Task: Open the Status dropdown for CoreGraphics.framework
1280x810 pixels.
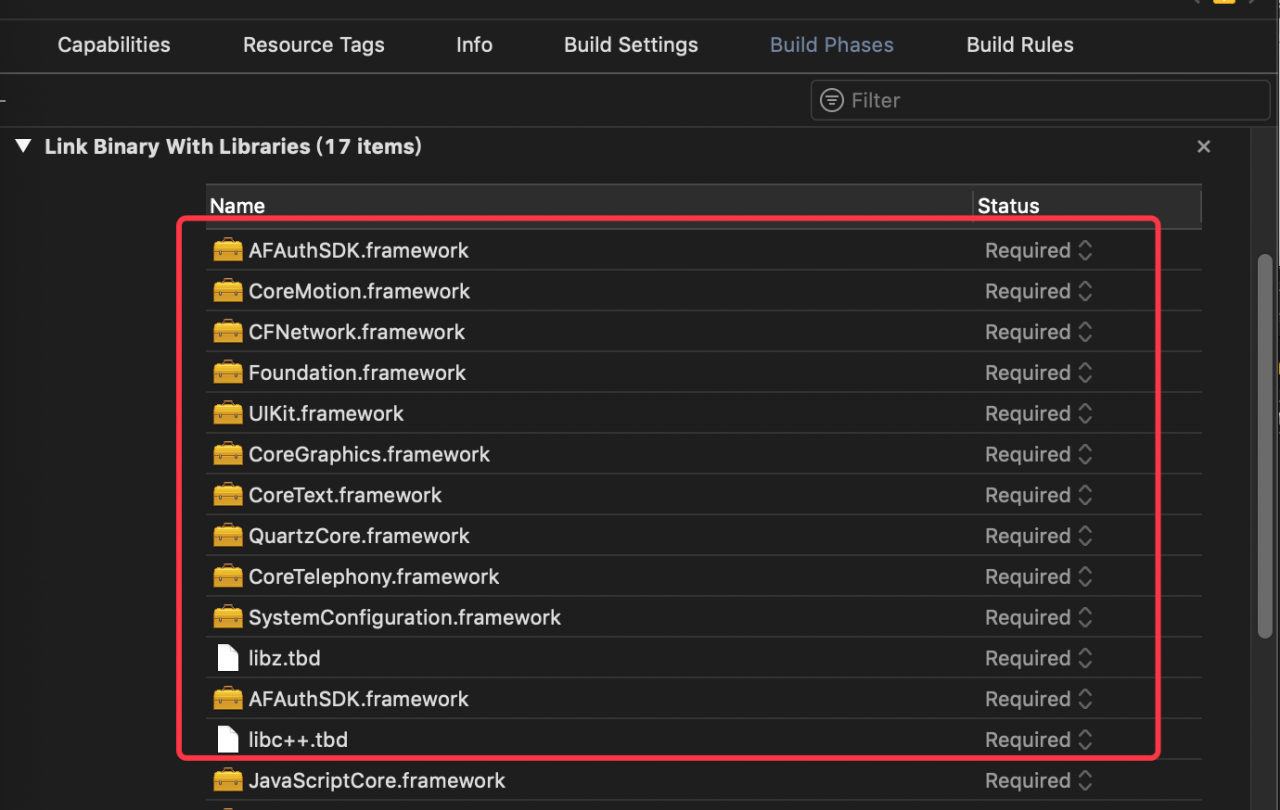Action: click(1039, 454)
